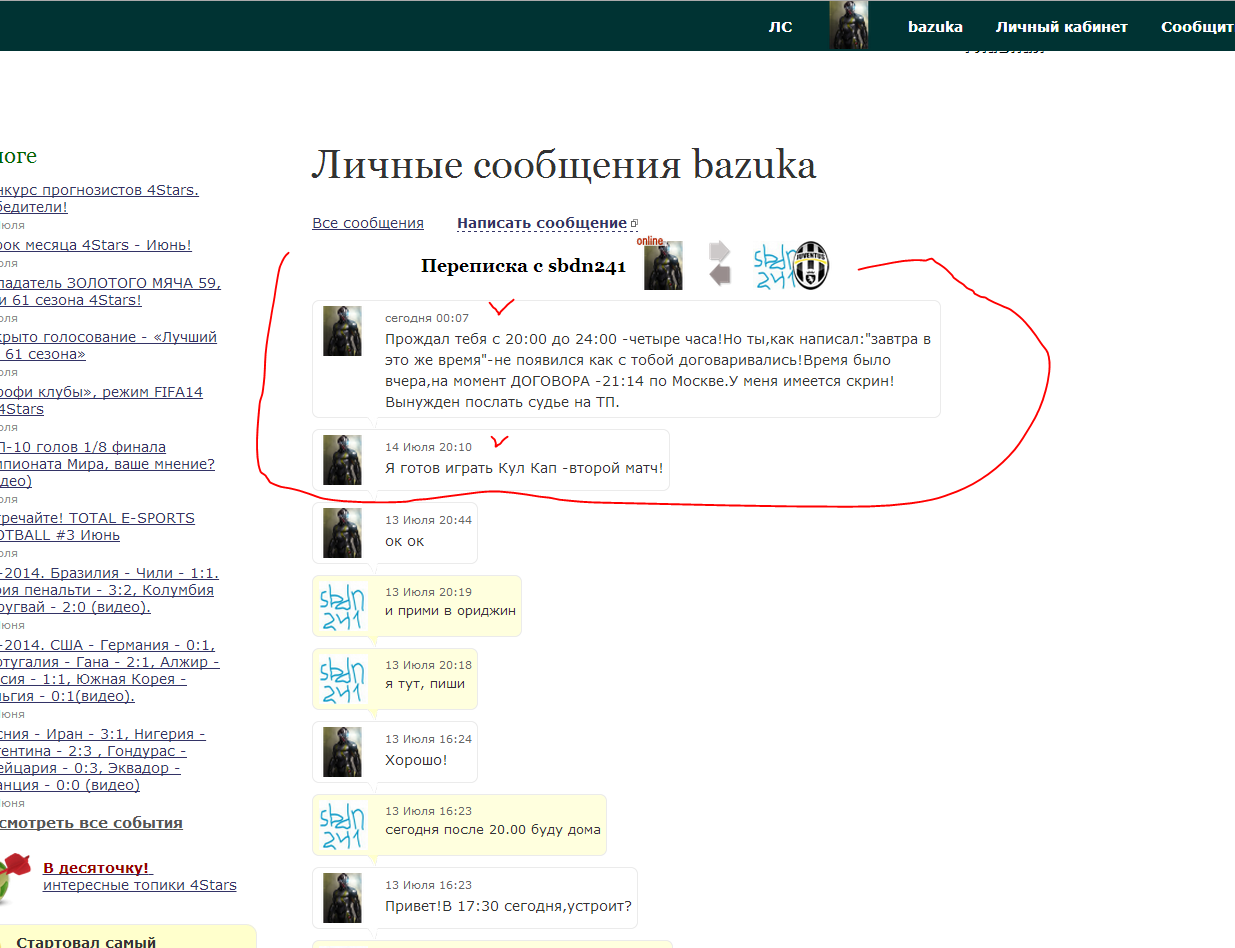
Task: Click the gray swap arrows between avatars
Action: coord(719,264)
